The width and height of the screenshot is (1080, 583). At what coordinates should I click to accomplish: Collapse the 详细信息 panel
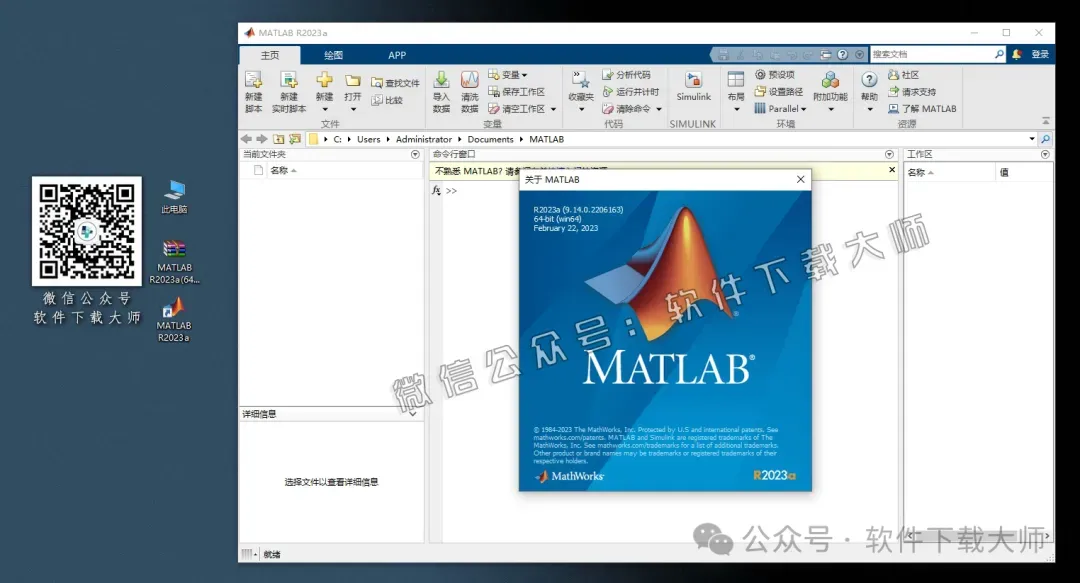[413, 414]
